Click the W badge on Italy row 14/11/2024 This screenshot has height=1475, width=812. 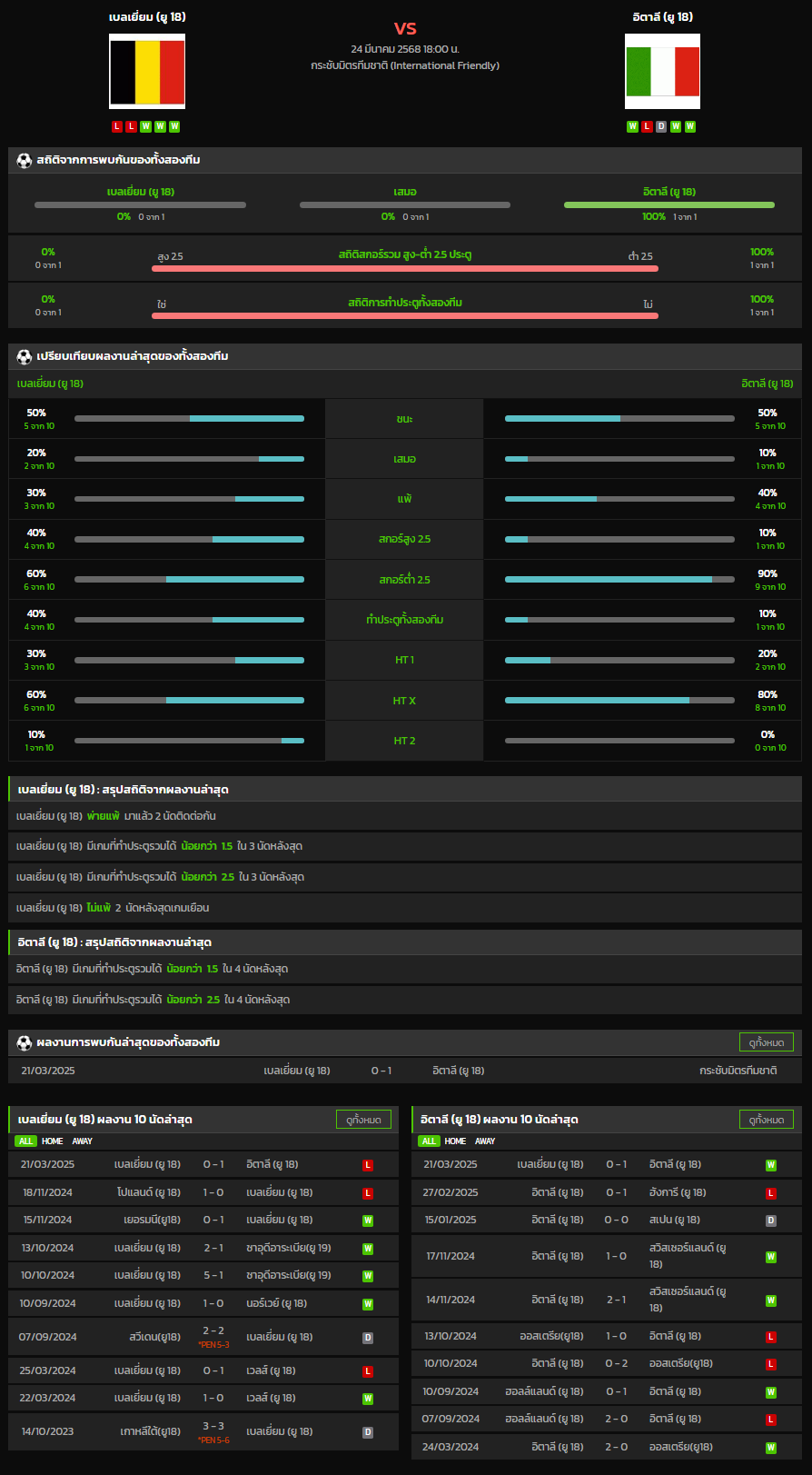click(x=771, y=1301)
